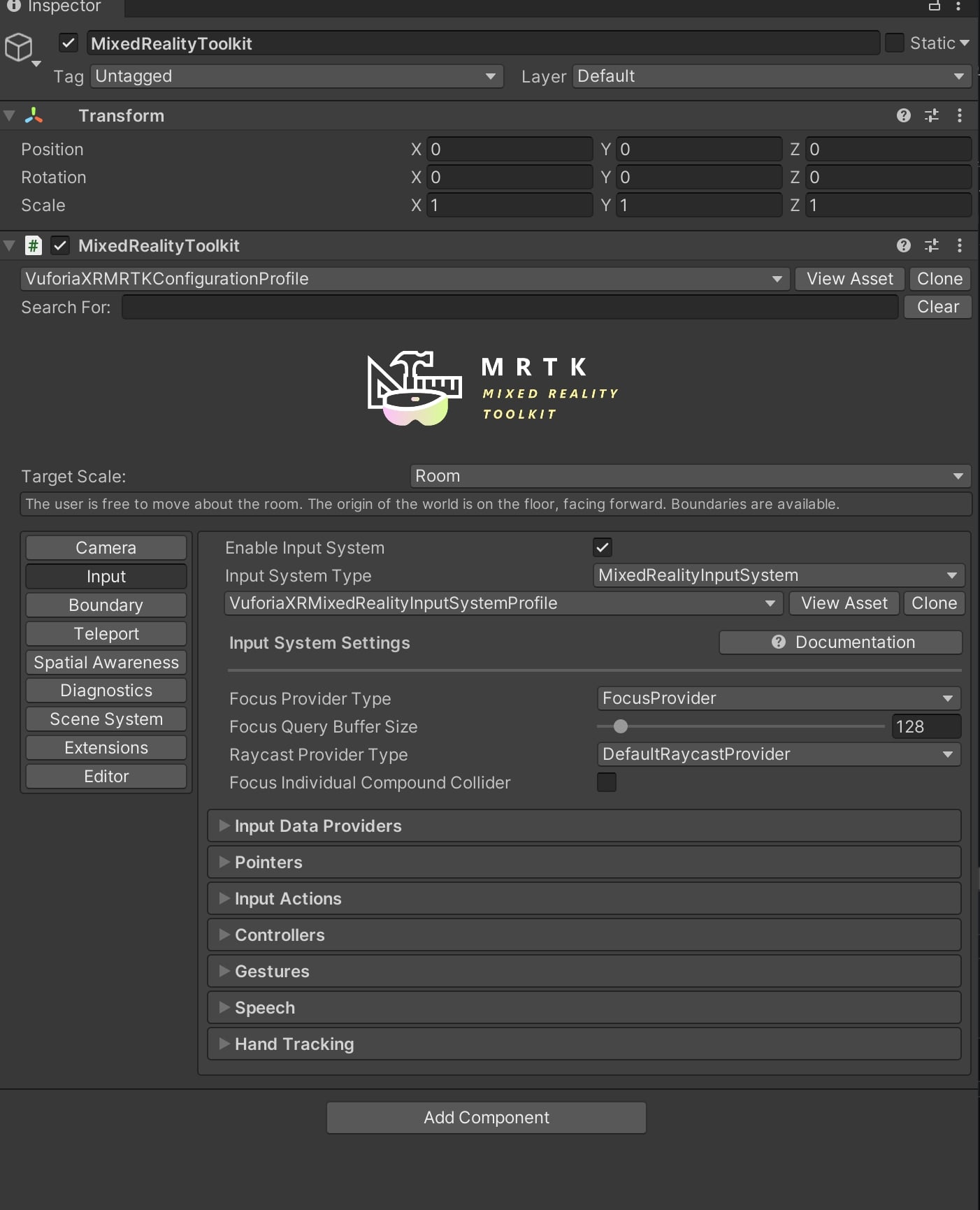The height and width of the screenshot is (1210, 980).
Task: Toggle the Static checkbox
Action: pyautogui.click(x=894, y=43)
